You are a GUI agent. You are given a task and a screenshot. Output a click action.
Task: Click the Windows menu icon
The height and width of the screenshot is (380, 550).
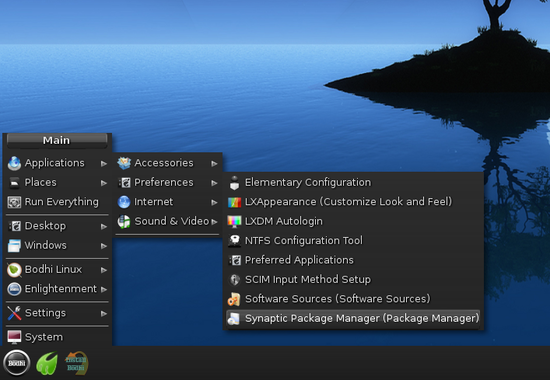point(14,245)
